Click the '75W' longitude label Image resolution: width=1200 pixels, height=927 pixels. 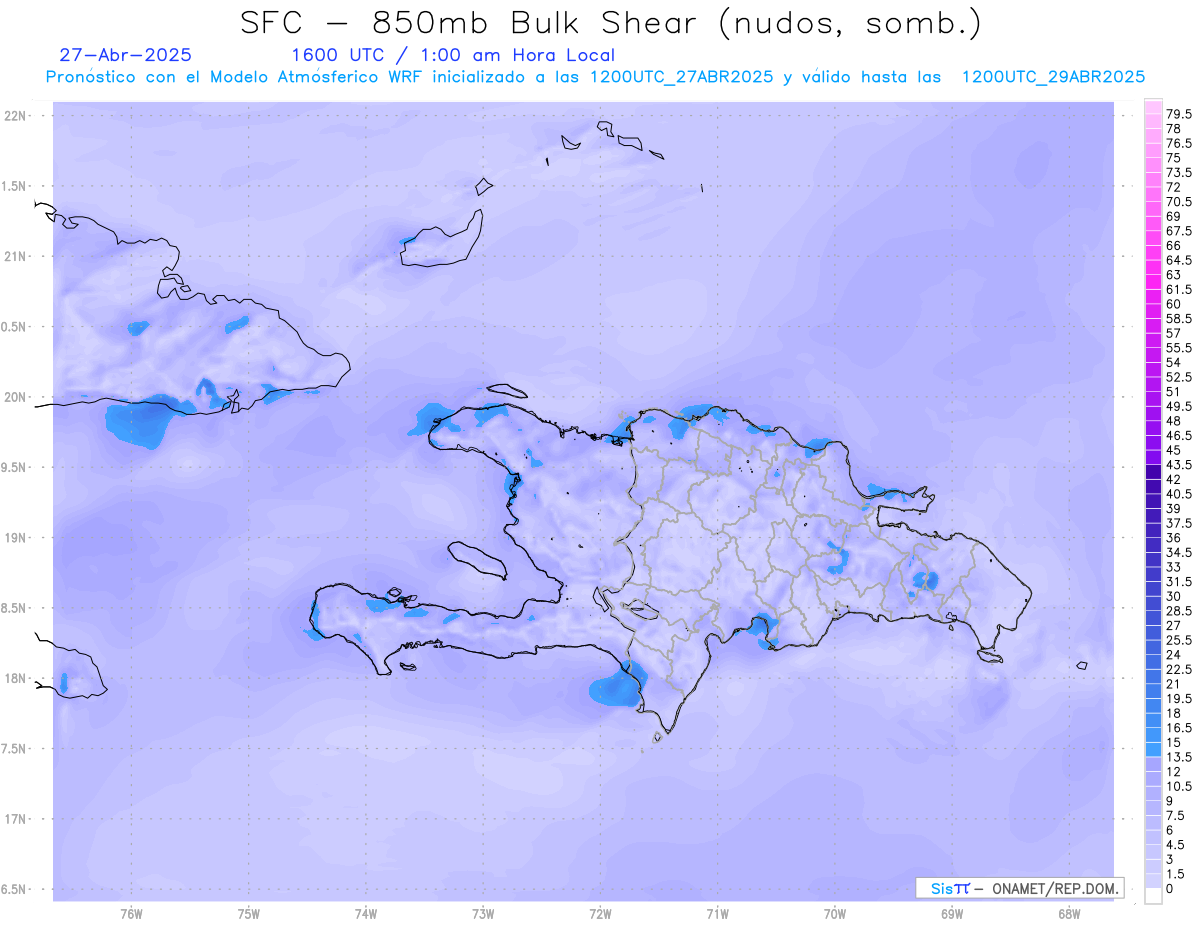249,914
